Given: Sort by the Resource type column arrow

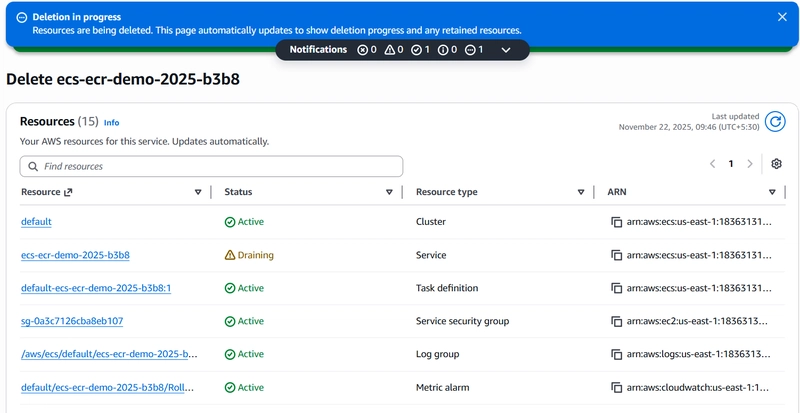Looking at the screenshot, I should 580,192.
